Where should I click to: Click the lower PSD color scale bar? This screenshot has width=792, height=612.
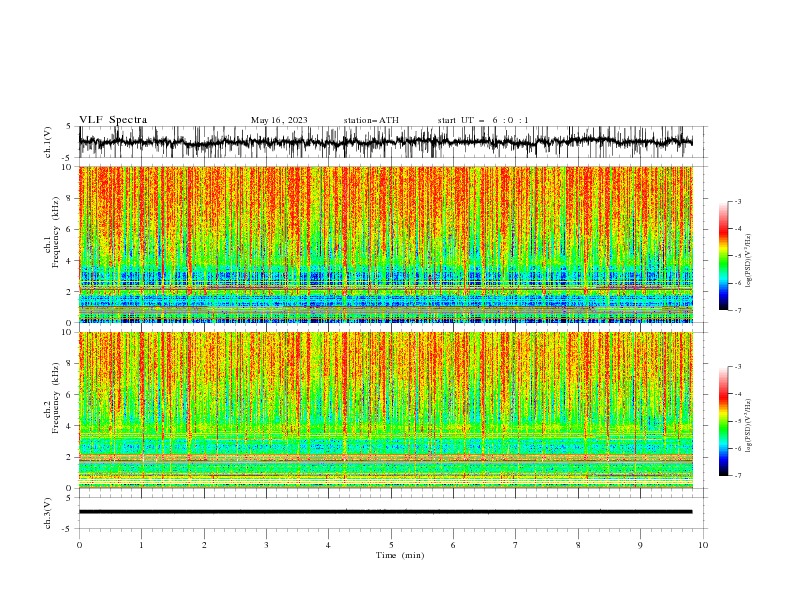point(724,421)
